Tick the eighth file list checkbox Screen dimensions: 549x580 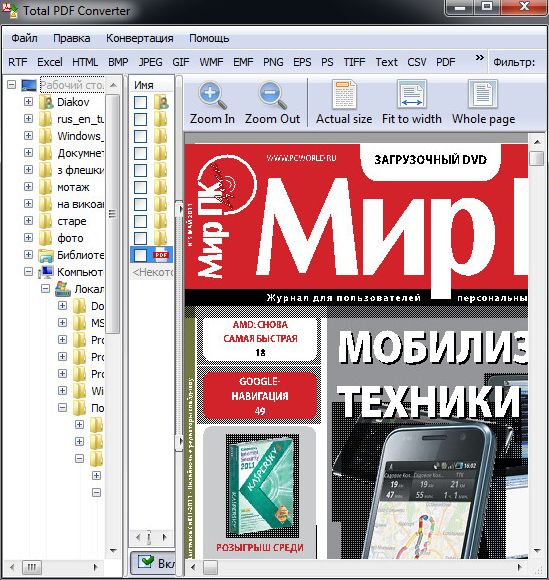pyautogui.click(x=140, y=221)
